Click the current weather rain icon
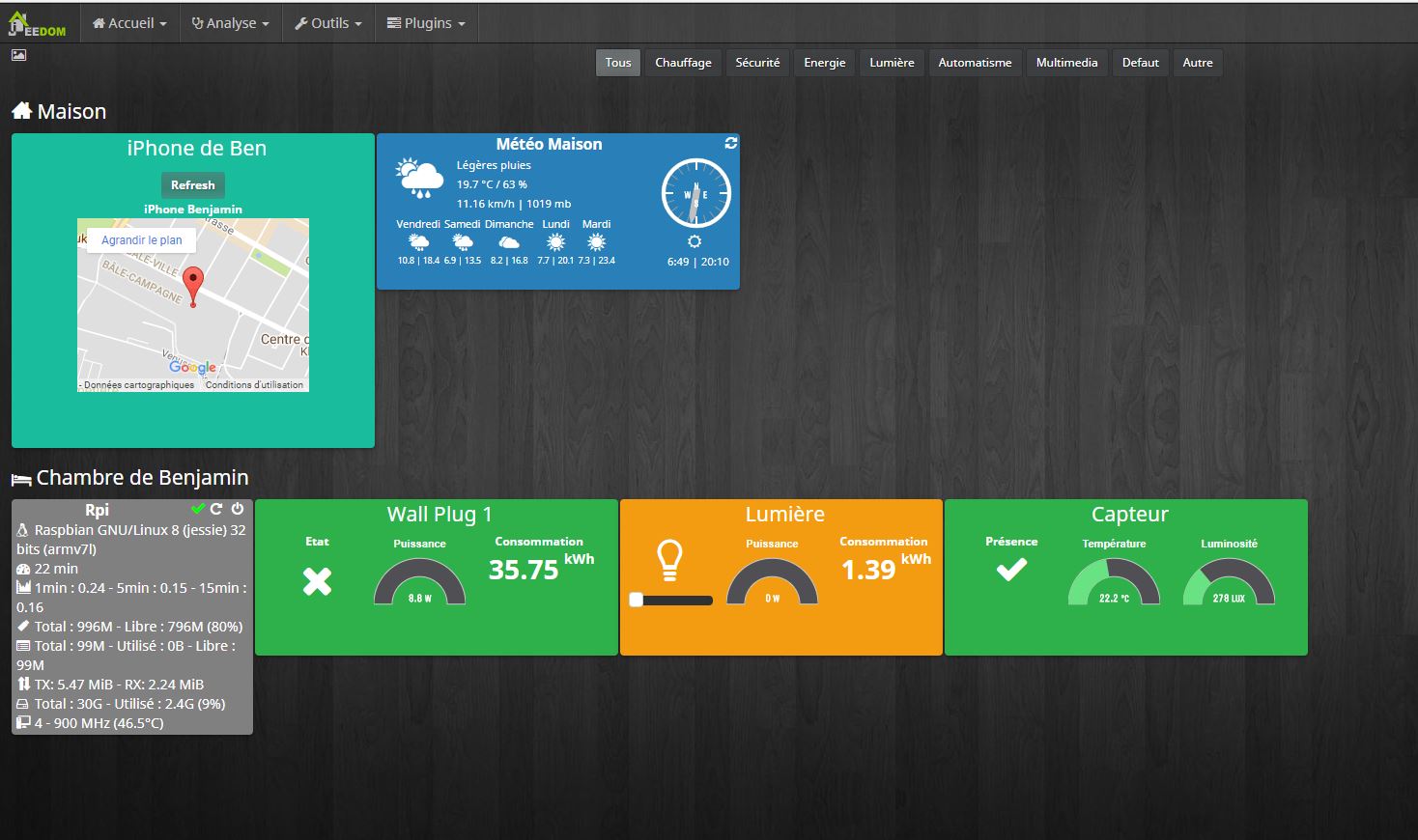The image size is (1418, 840). [x=419, y=179]
